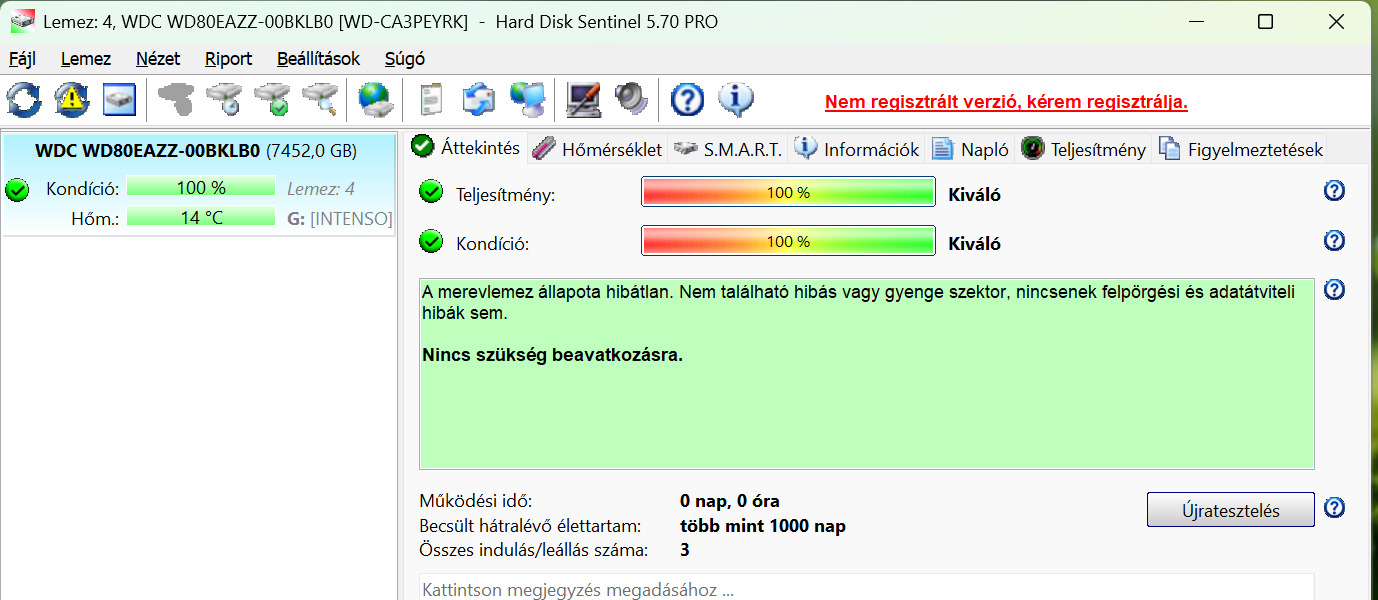Click the blue disk panel toolbar icon
The height and width of the screenshot is (600, 1378).
coord(119,99)
